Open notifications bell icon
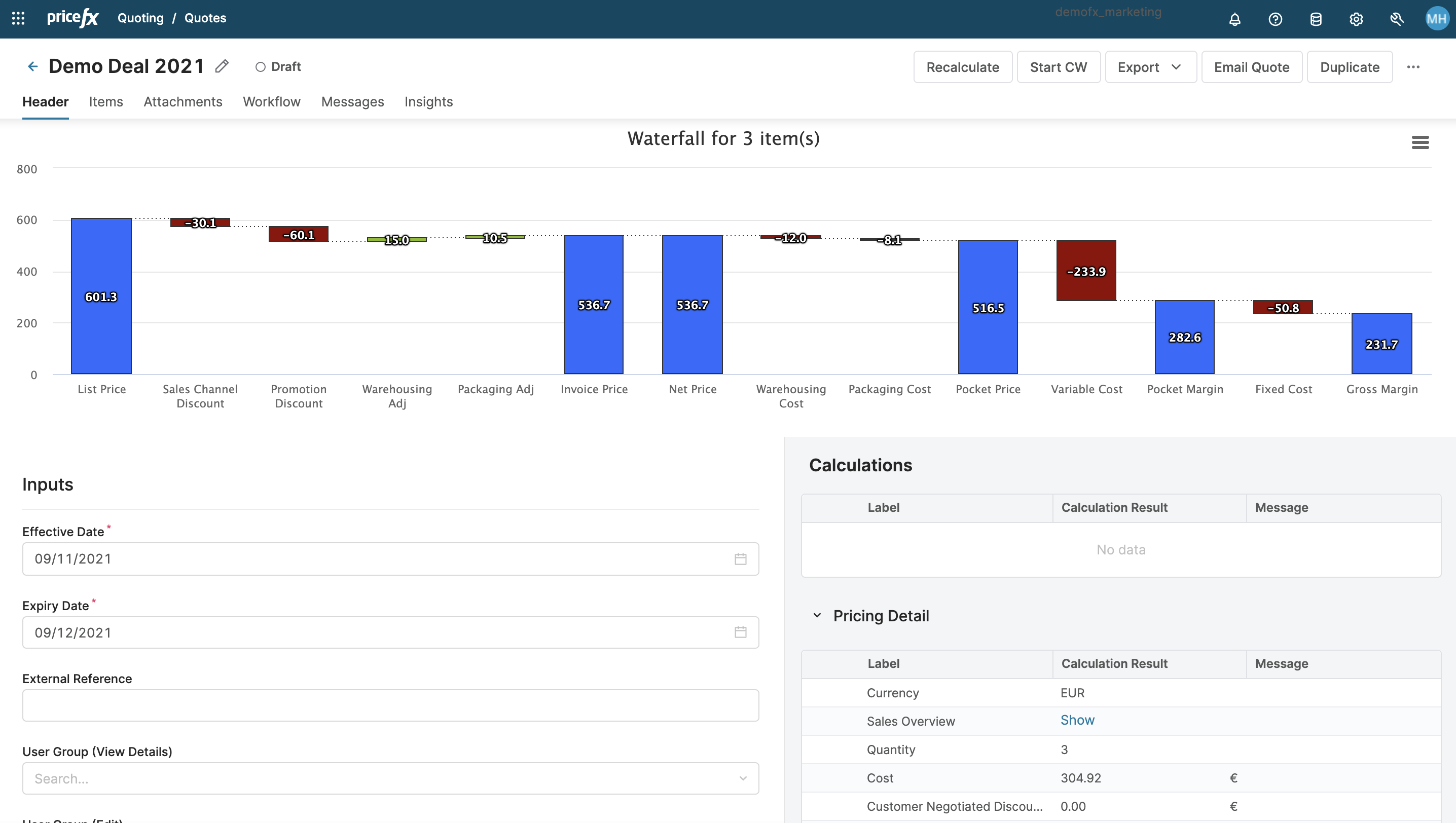Viewport: 1456px width, 823px height. [1234, 19]
